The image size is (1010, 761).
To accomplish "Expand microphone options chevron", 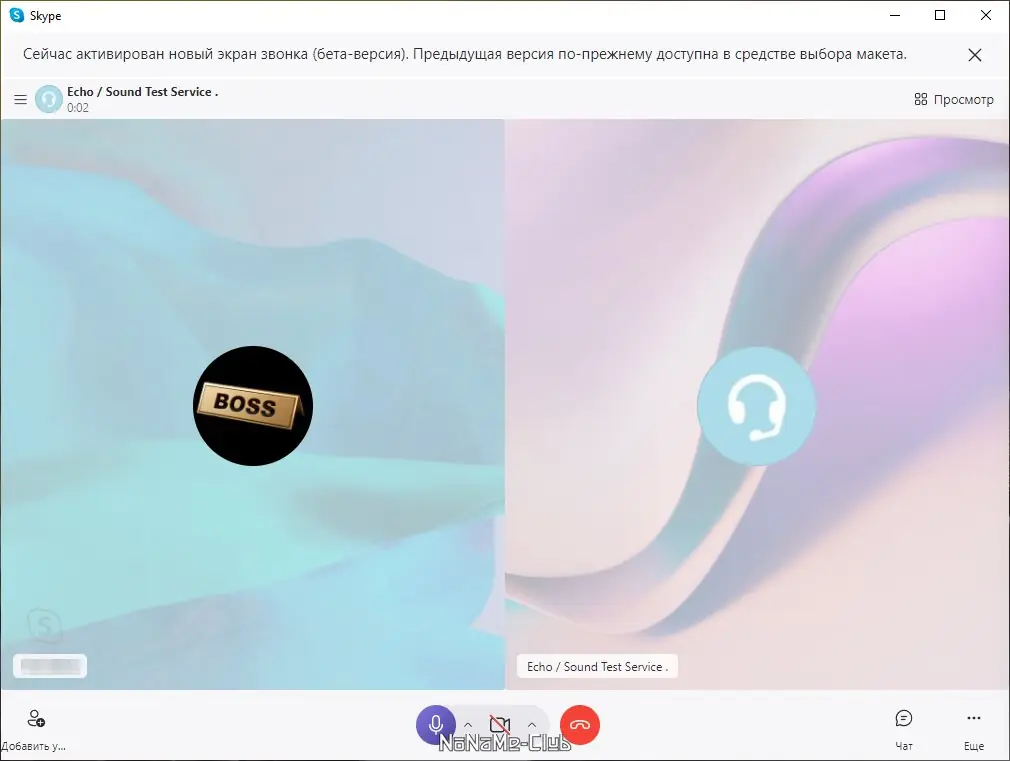I will point(468,725).
